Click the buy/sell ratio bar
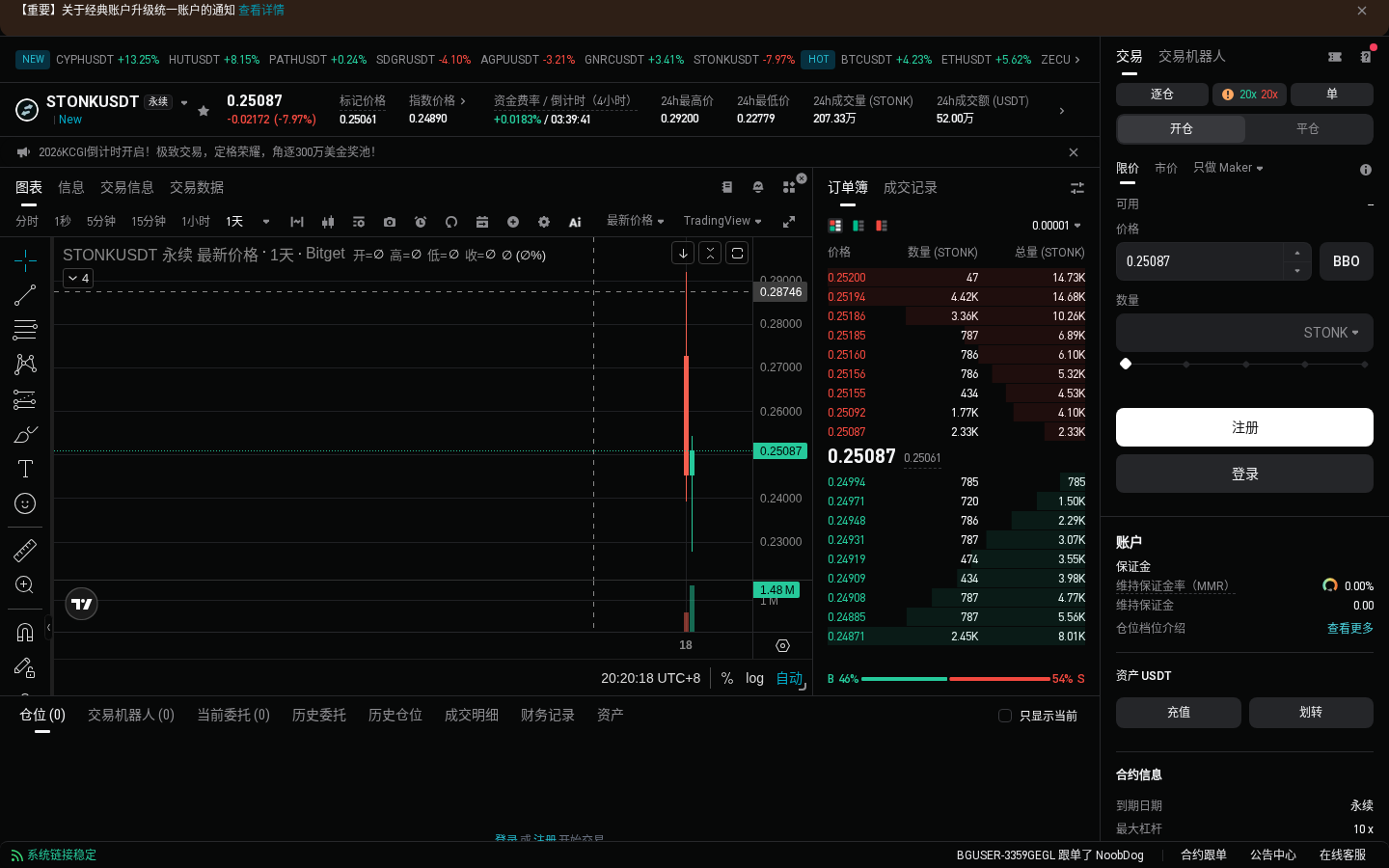1389x868 pixels. (956, 679)
